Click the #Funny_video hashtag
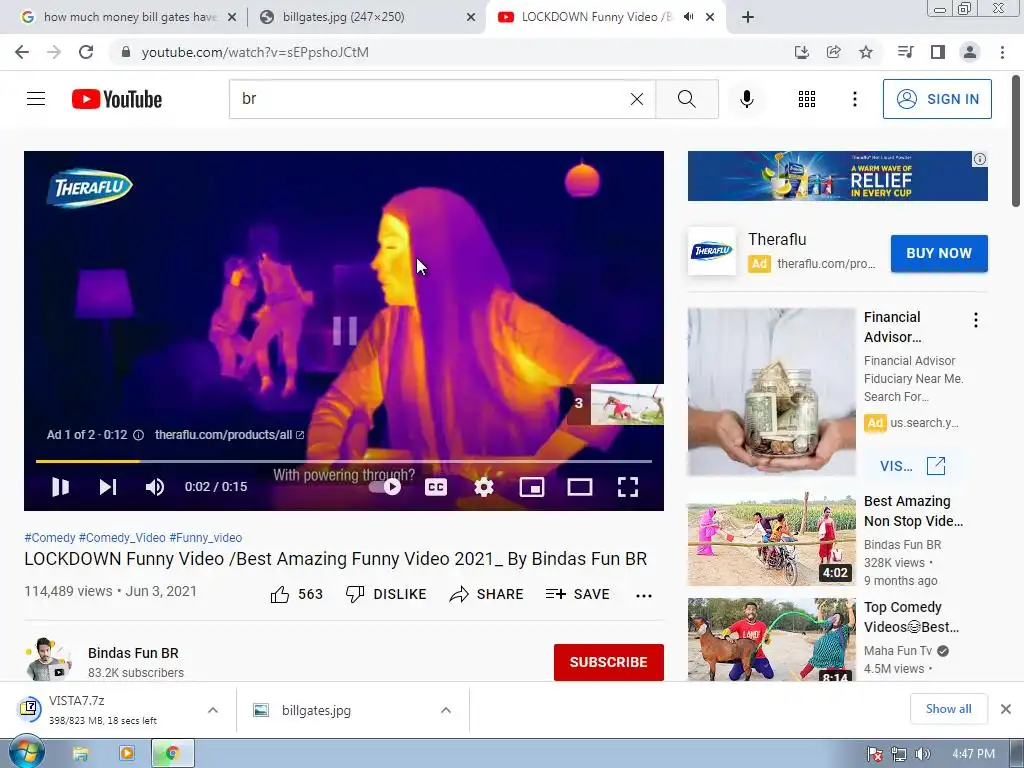The height and width of the screenshot is (768, 1024). coord(206,537)
